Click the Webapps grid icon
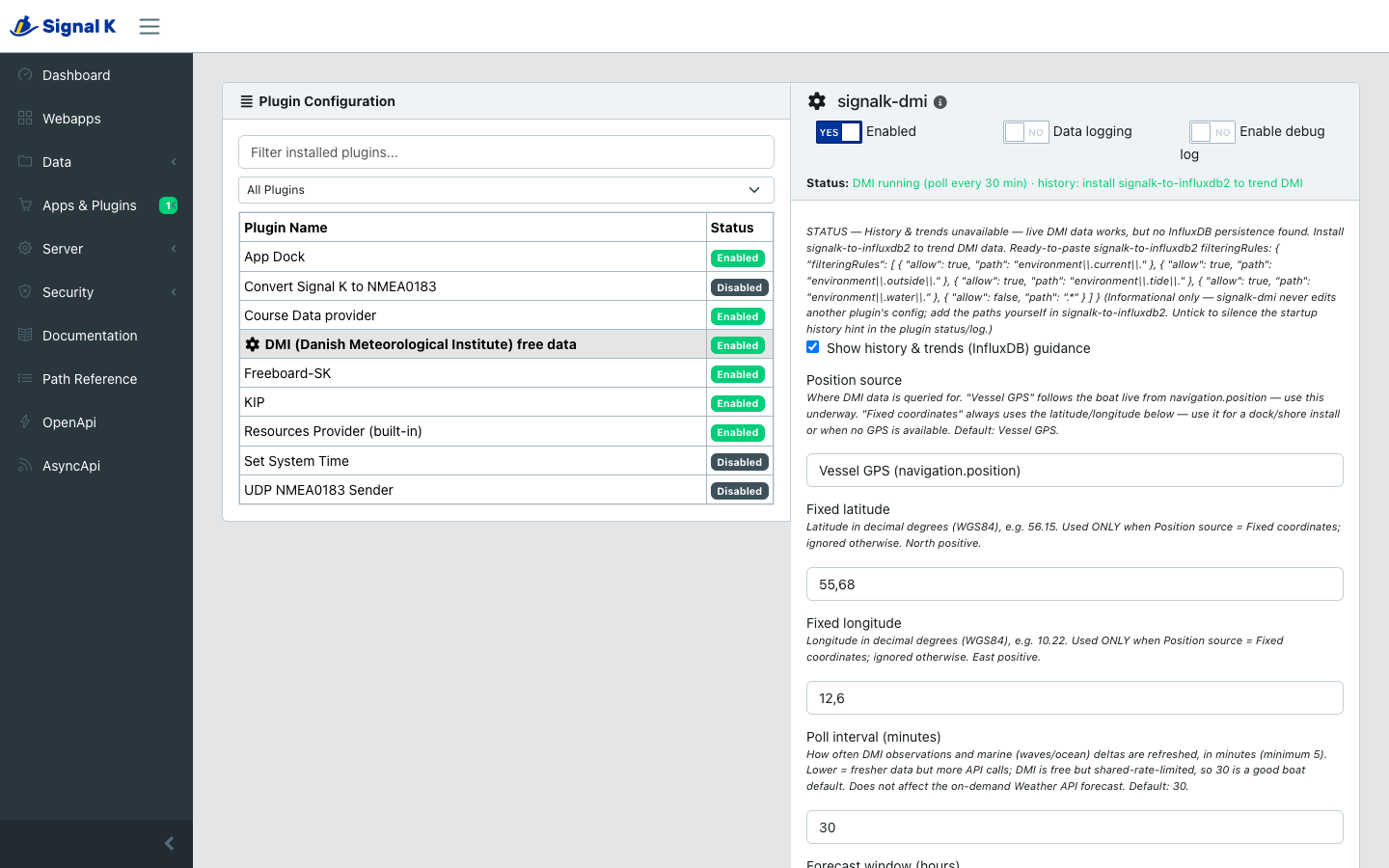 (25, 118)
